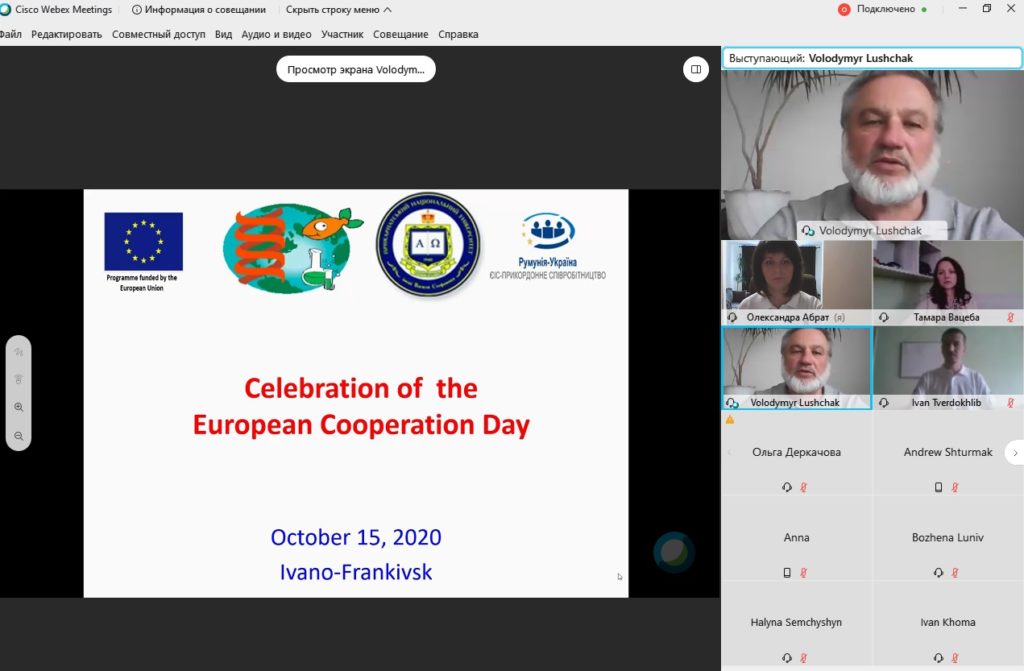This screenshot has height=671, width=1024.
Task: Click the zoom in magnifier icon
Action: (x=19, y=407)
